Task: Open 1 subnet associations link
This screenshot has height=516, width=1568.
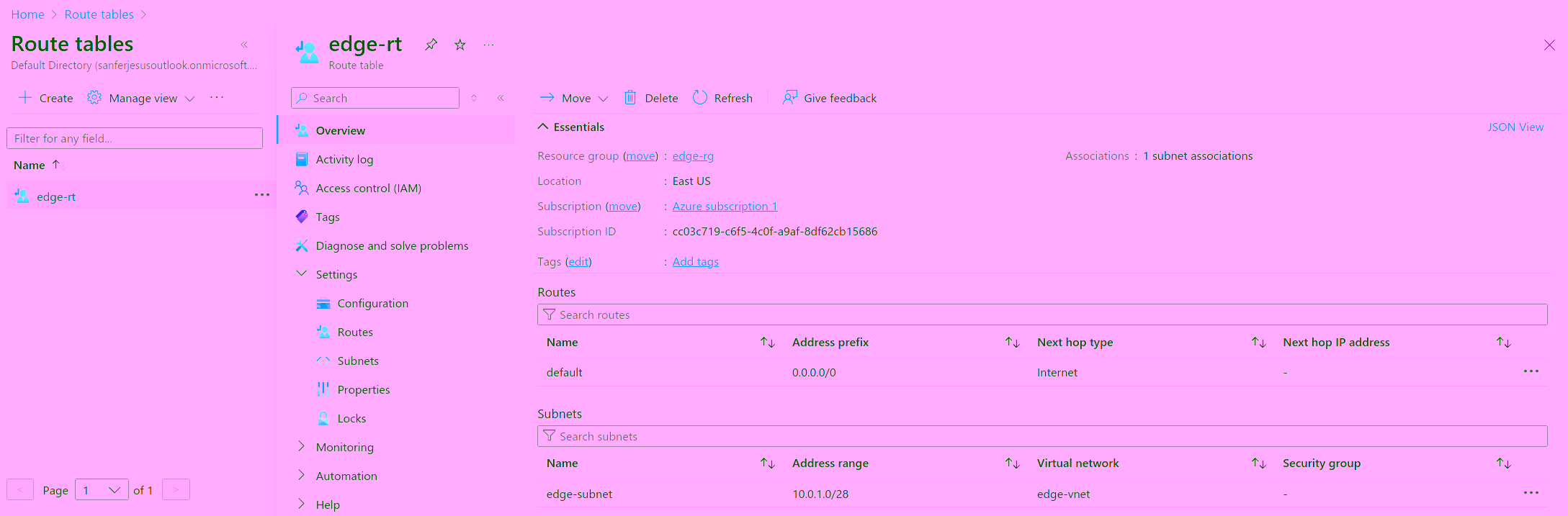Action: click(x=1198, y=155)
